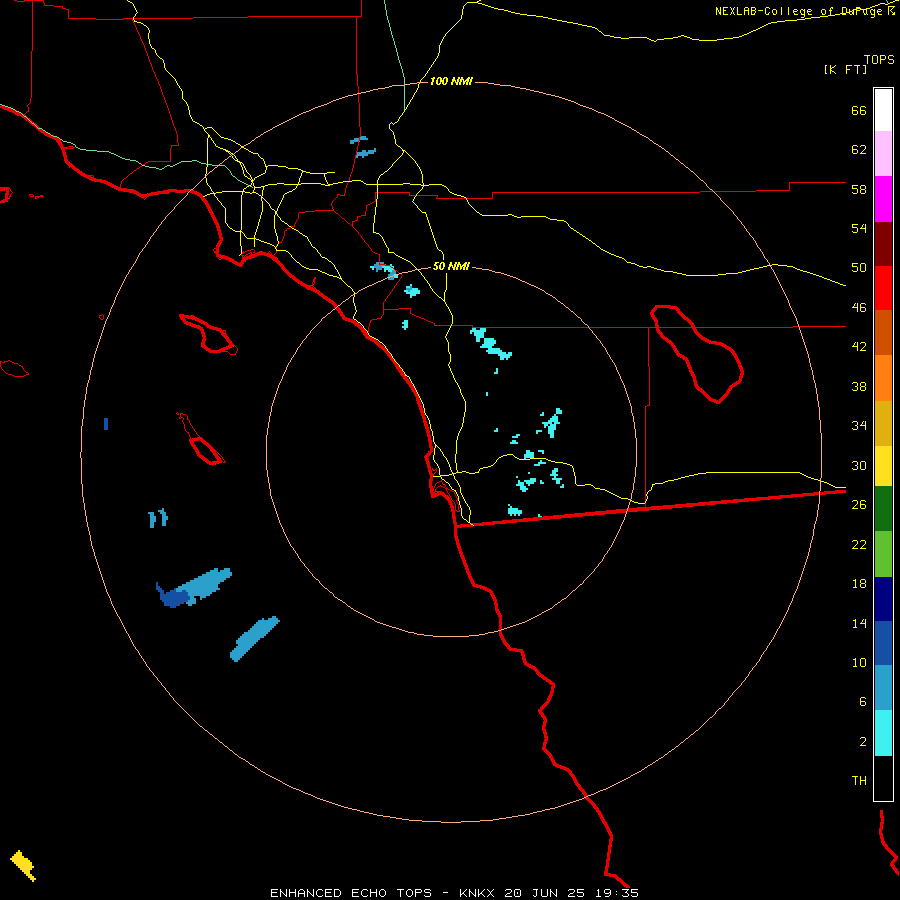Click the '20 JUN 25' date in the footer
The image size is (900, 900).
pyautogui.click(x=545, y=893)
